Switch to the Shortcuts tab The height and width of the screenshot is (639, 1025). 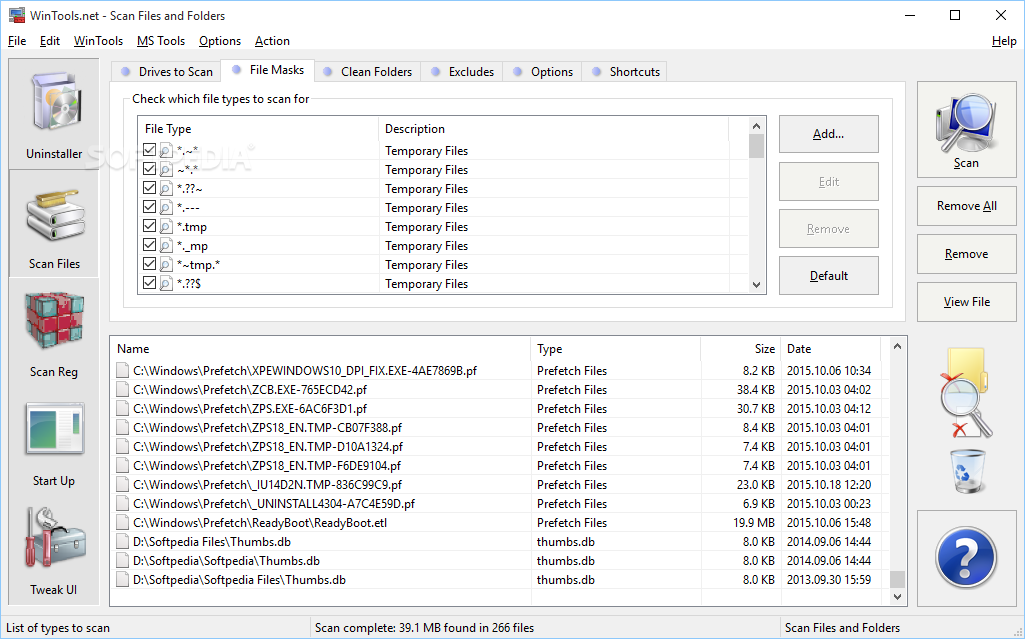coord(626,71)
